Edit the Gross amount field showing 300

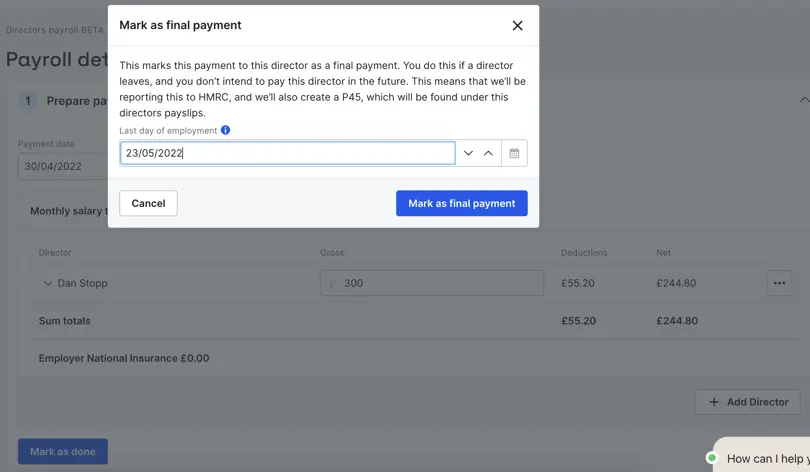pos(432,283)
